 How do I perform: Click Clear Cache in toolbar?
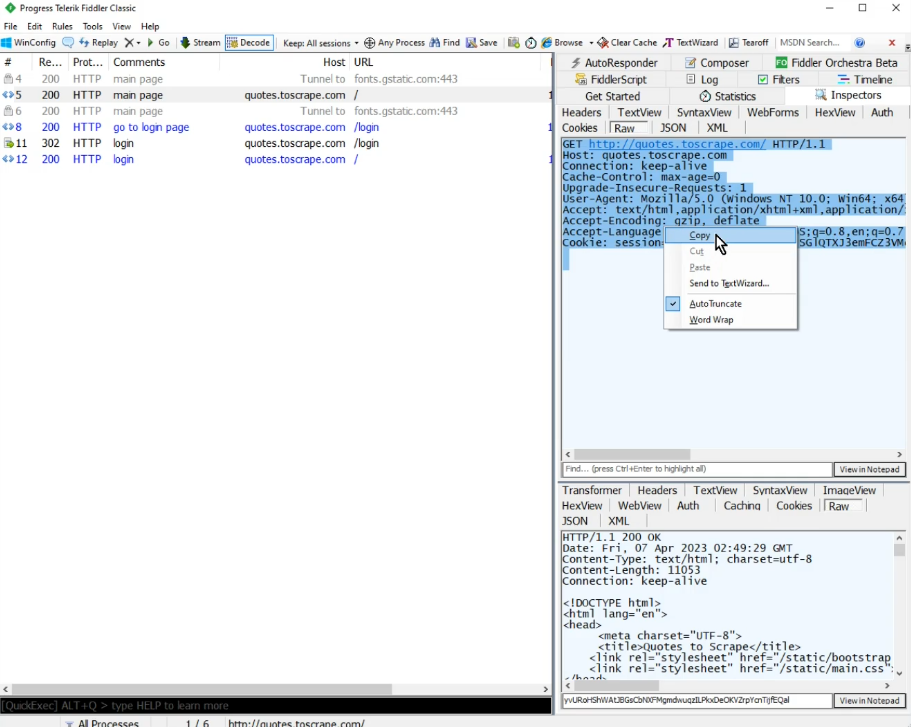(x=627, y=42)
